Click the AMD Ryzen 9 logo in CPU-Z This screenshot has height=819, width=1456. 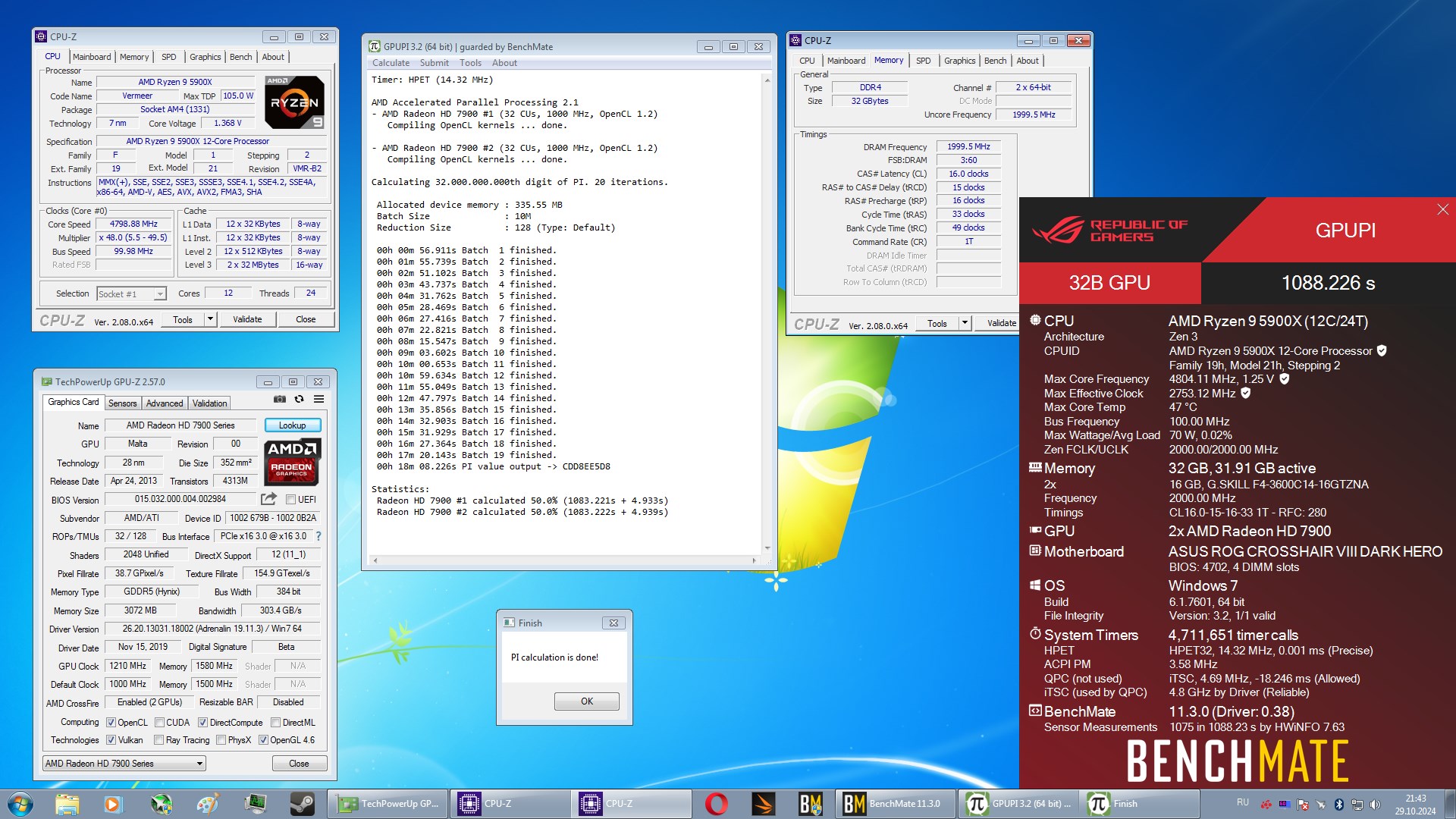295,102
